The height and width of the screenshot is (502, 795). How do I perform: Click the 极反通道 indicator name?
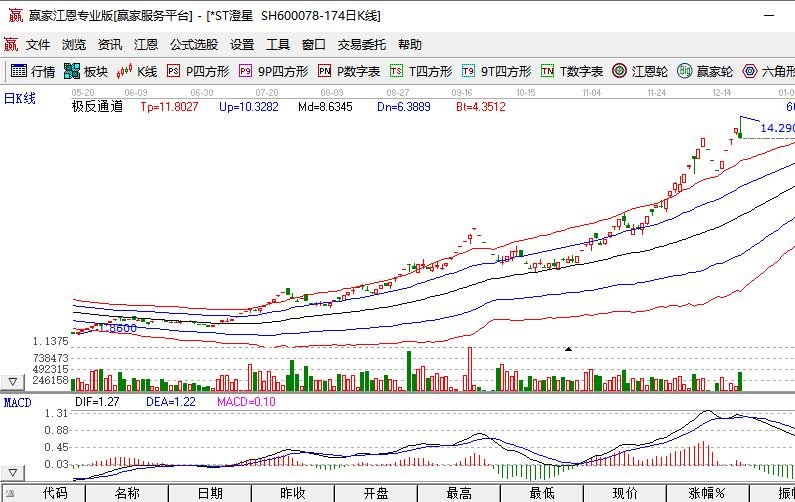pyautogui.click(x=97, y=106)
